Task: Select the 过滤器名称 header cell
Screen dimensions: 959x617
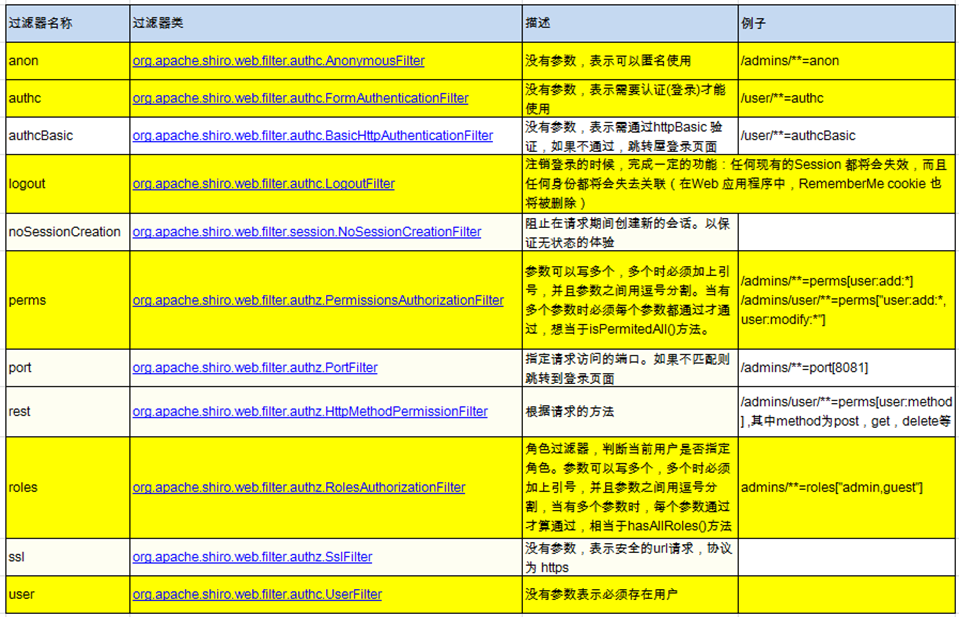Action: pyautogui.click(x=40, y=22)
